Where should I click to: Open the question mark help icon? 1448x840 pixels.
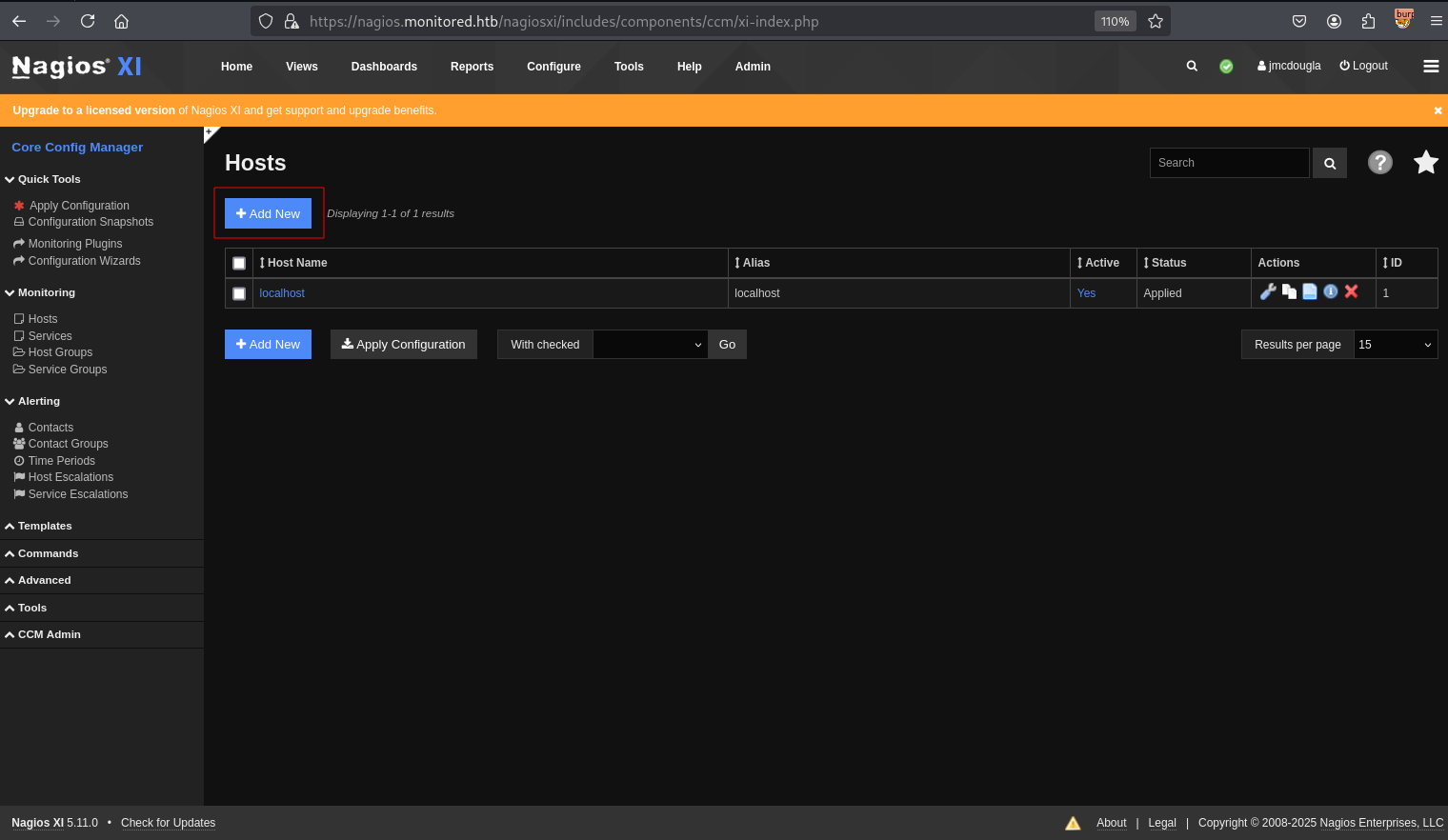click(1380, 162)
